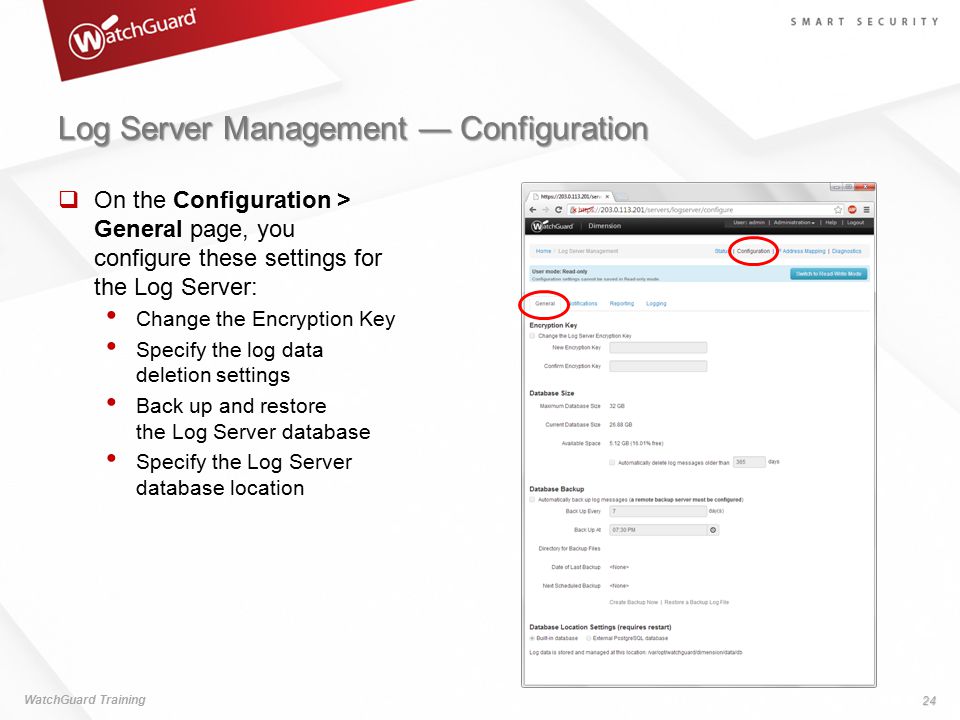
Task: Enable Automatically back up log messages
Action: click(532, 500)
